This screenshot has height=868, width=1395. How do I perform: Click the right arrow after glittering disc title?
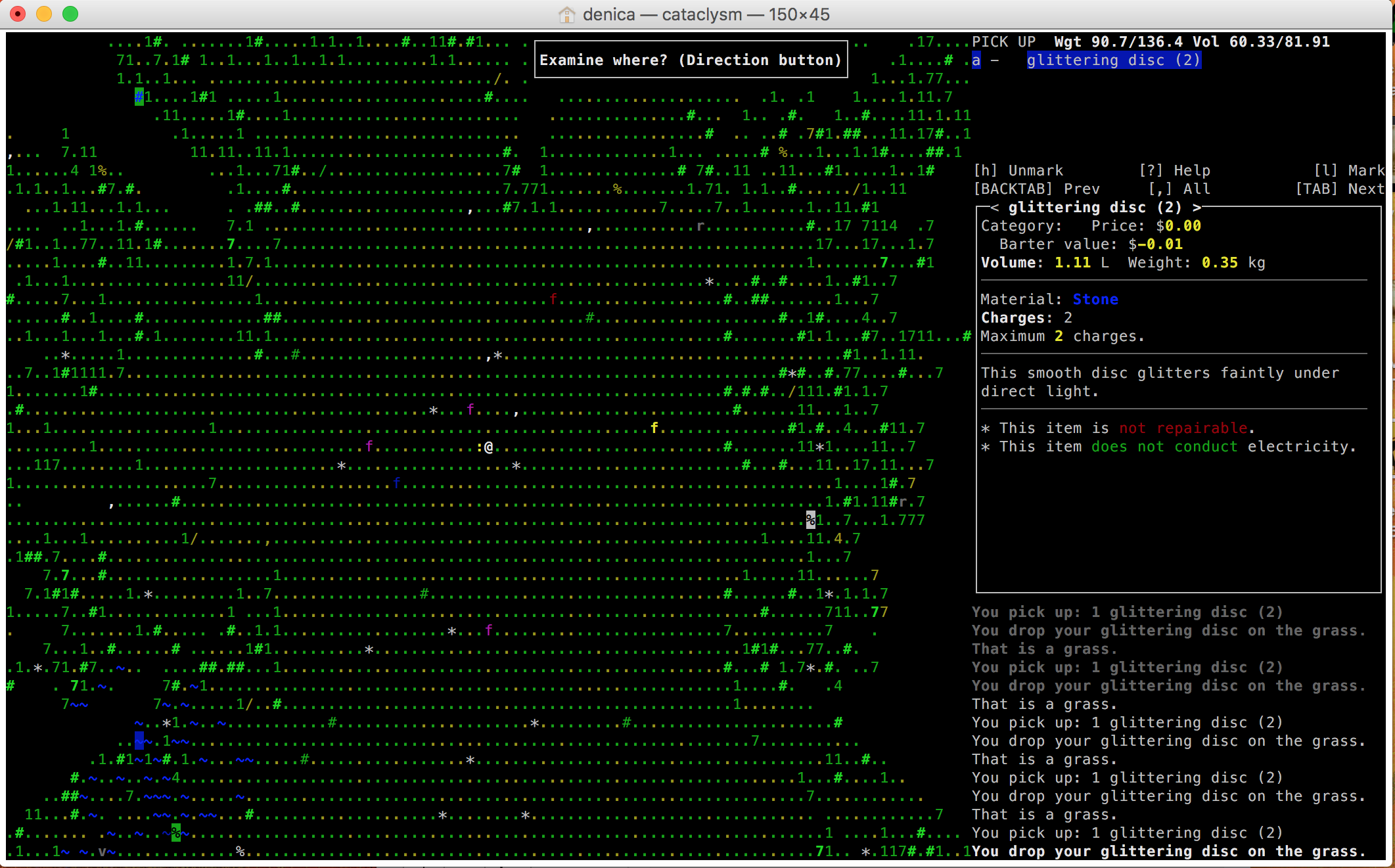coord(1197,207)
